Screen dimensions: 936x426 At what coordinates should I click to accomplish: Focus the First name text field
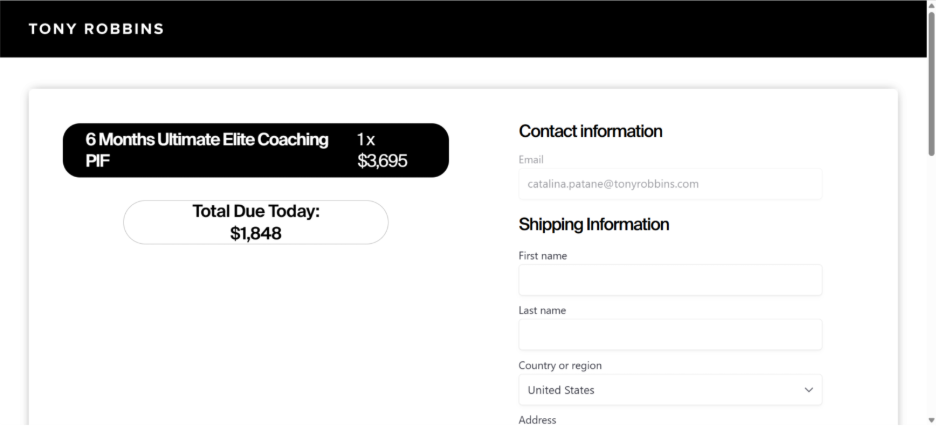click(670, 280)
